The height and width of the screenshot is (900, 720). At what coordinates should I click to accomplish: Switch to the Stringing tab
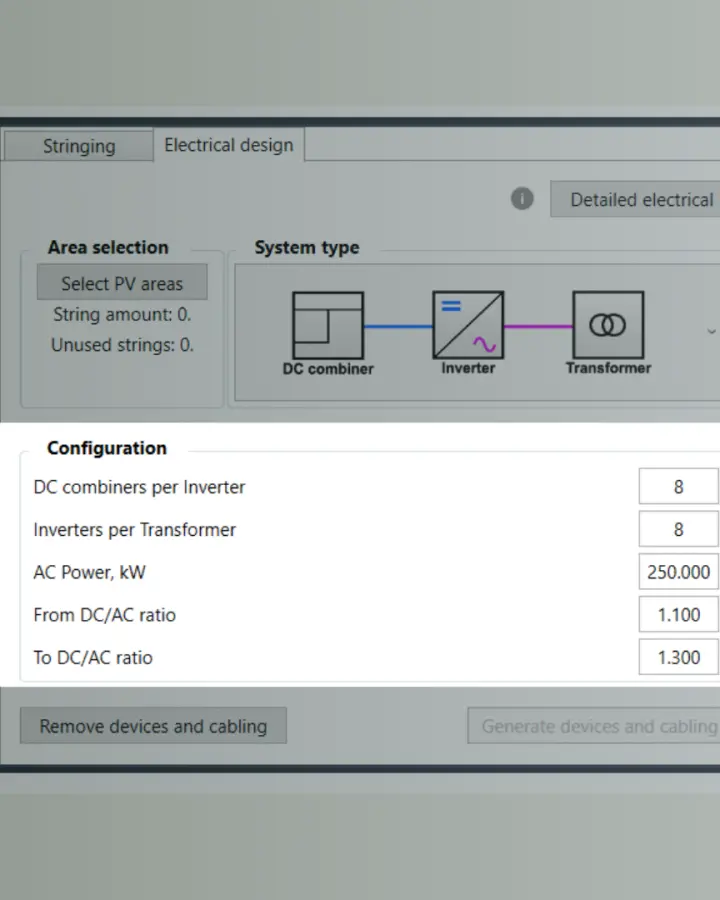(x=79, y=146)
